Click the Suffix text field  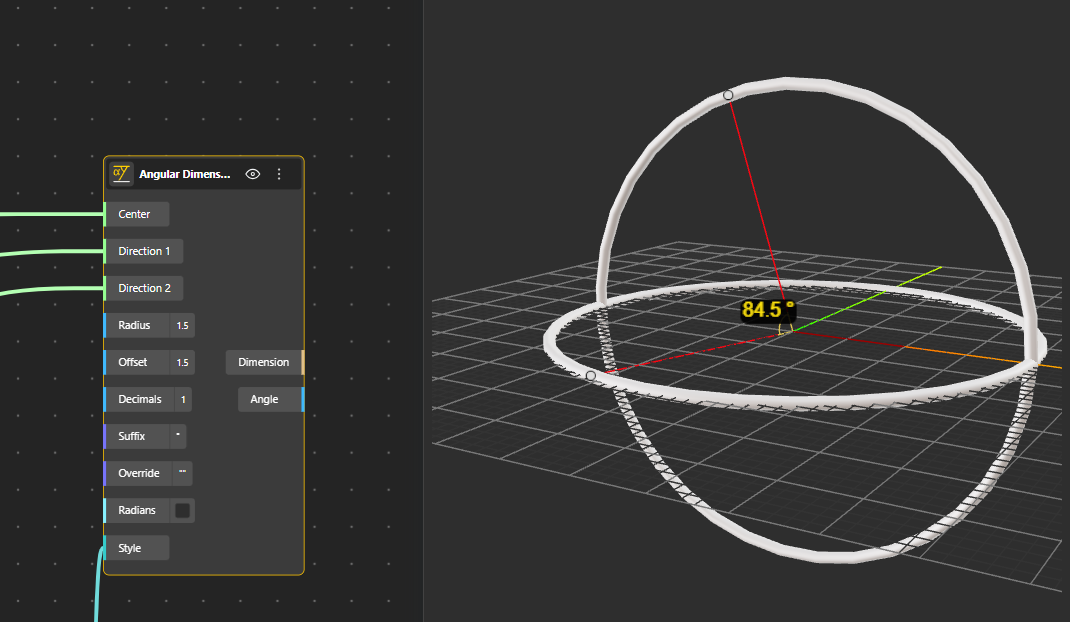coord(178,436)
